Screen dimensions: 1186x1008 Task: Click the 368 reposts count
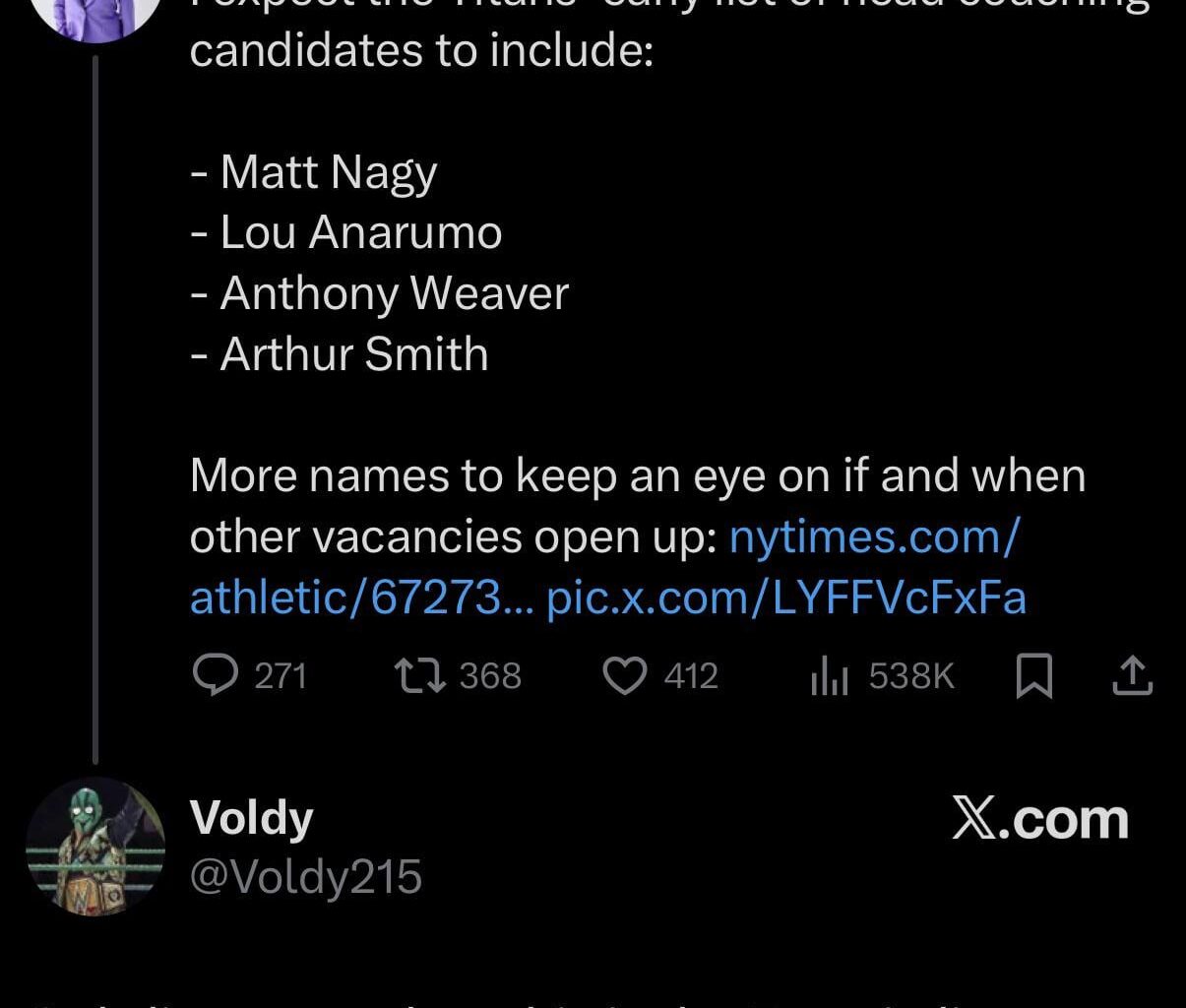(490, 676)
